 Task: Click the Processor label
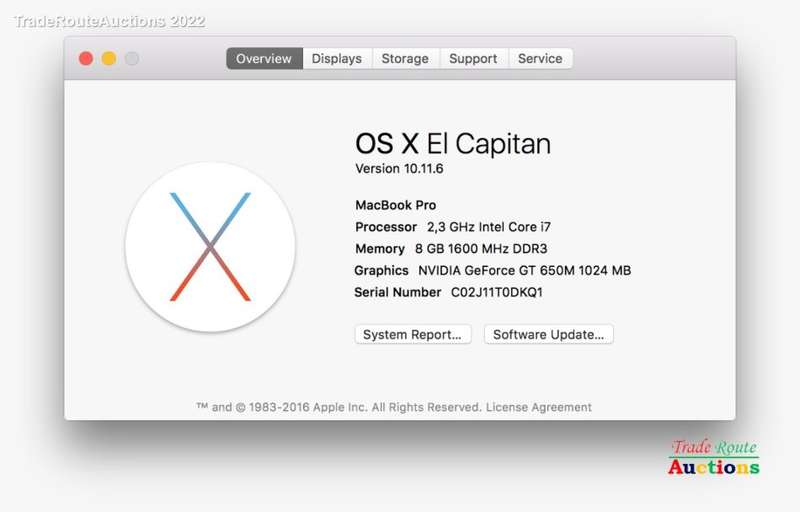click(386, 227)
